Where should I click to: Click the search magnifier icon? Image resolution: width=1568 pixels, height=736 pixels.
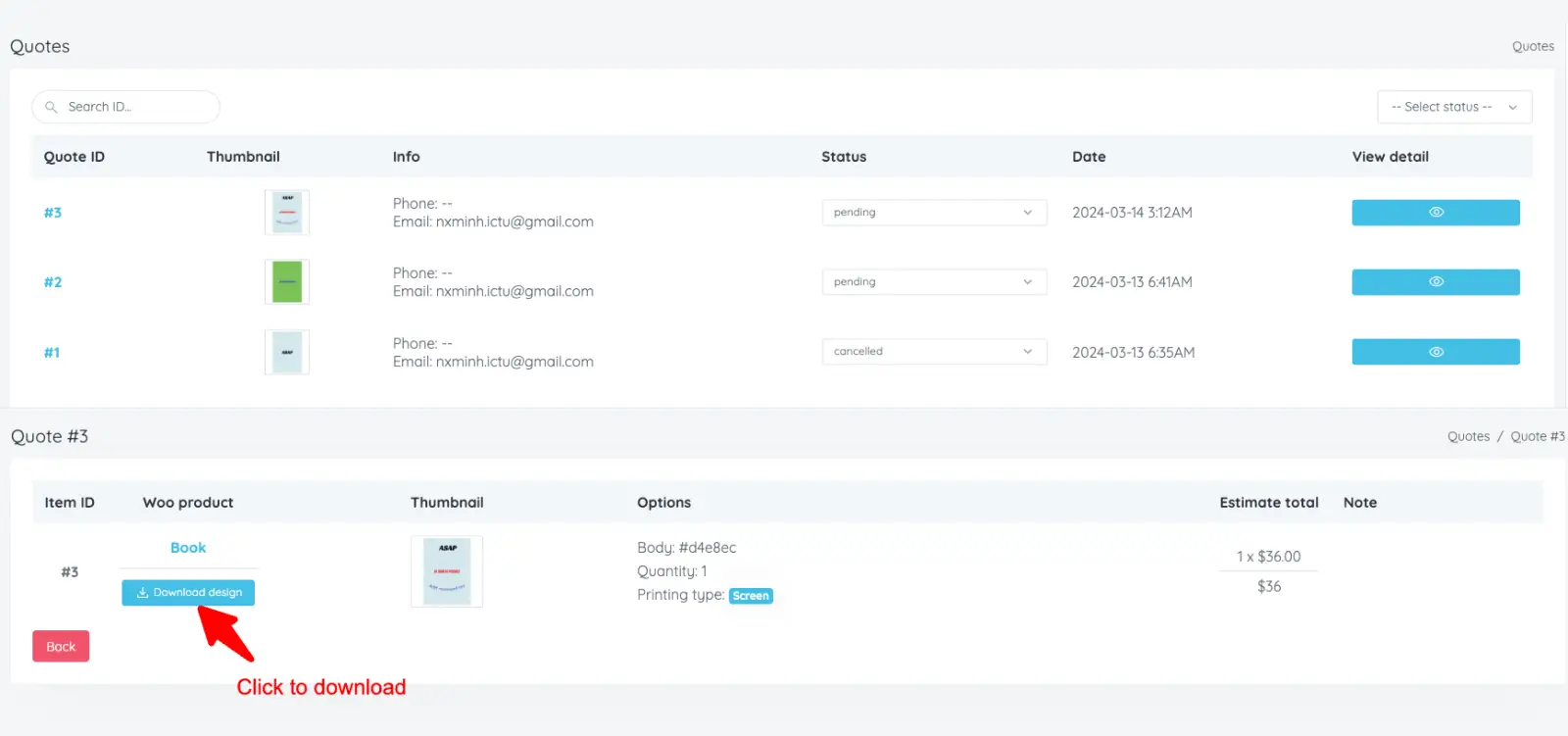[x=51, y=107]
